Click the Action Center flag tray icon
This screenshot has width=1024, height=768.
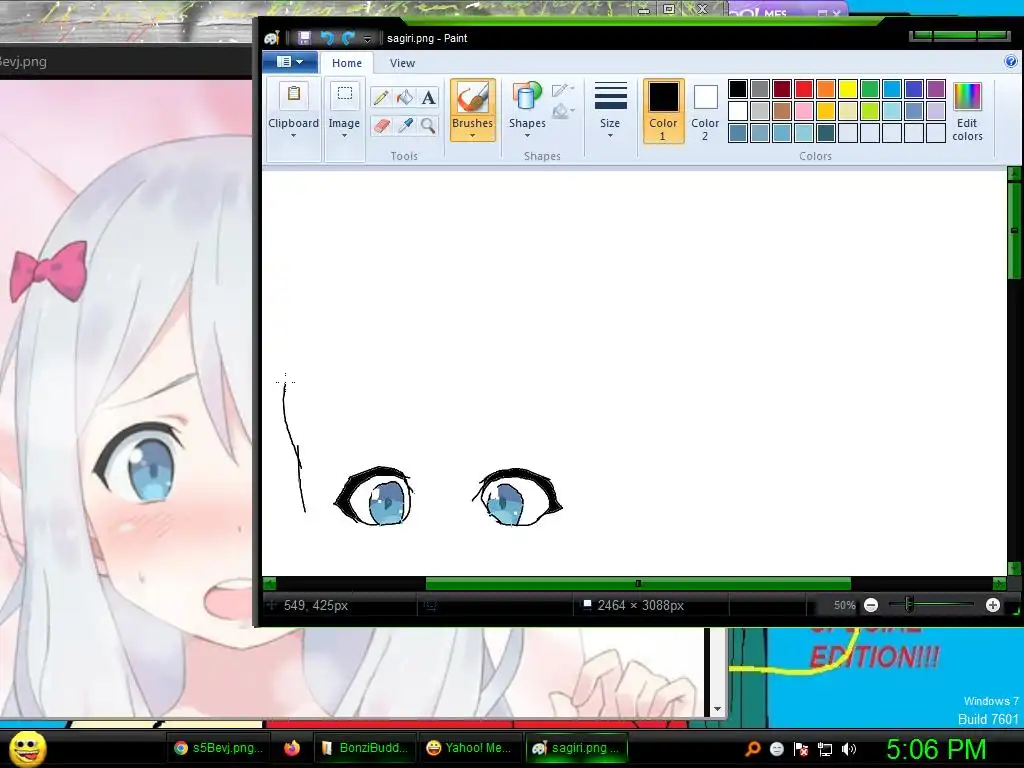(x=801, y=749)
